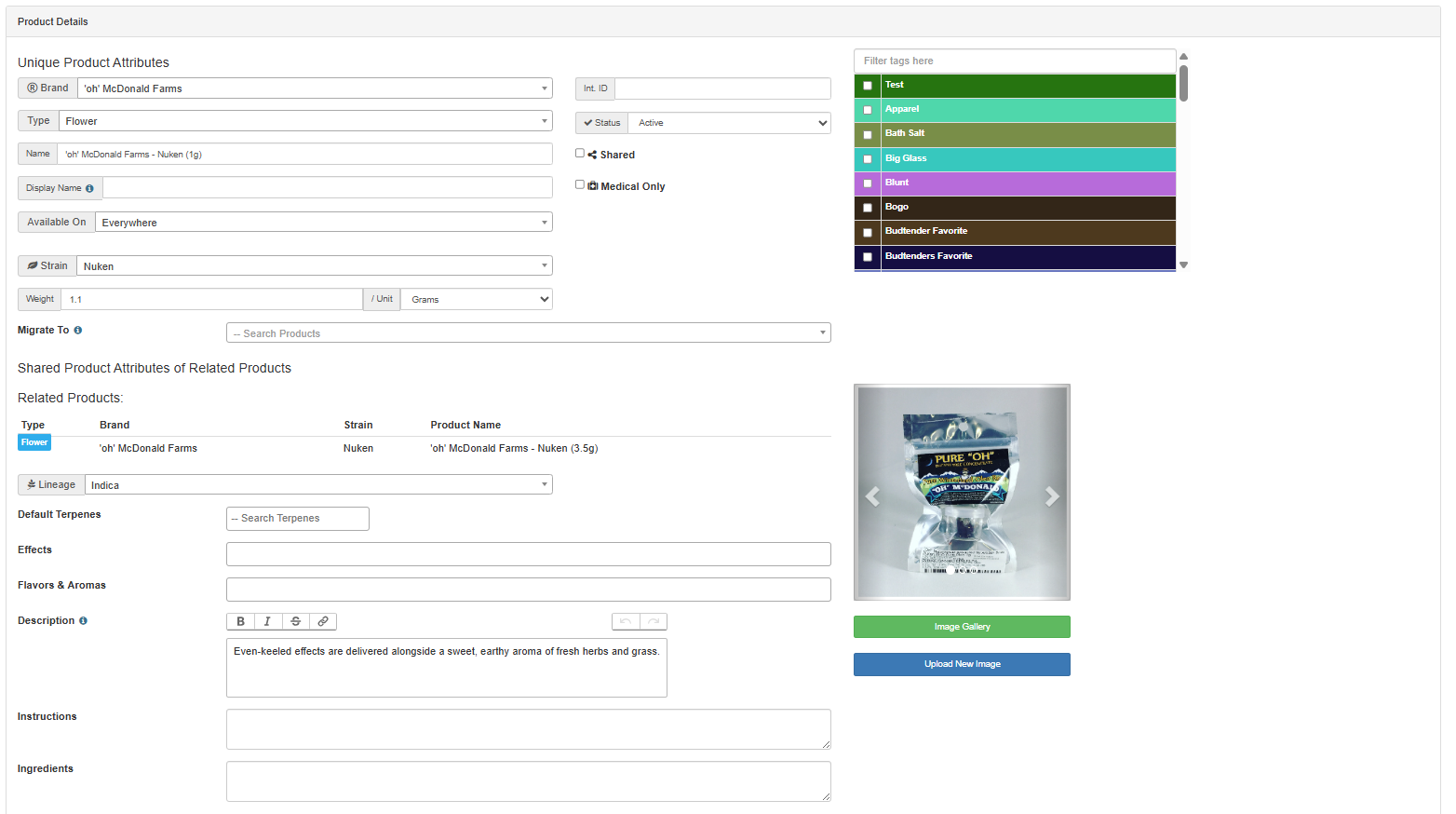Click the insert link icon in description toolbar
1456x814 pixels.
(323, 621)
